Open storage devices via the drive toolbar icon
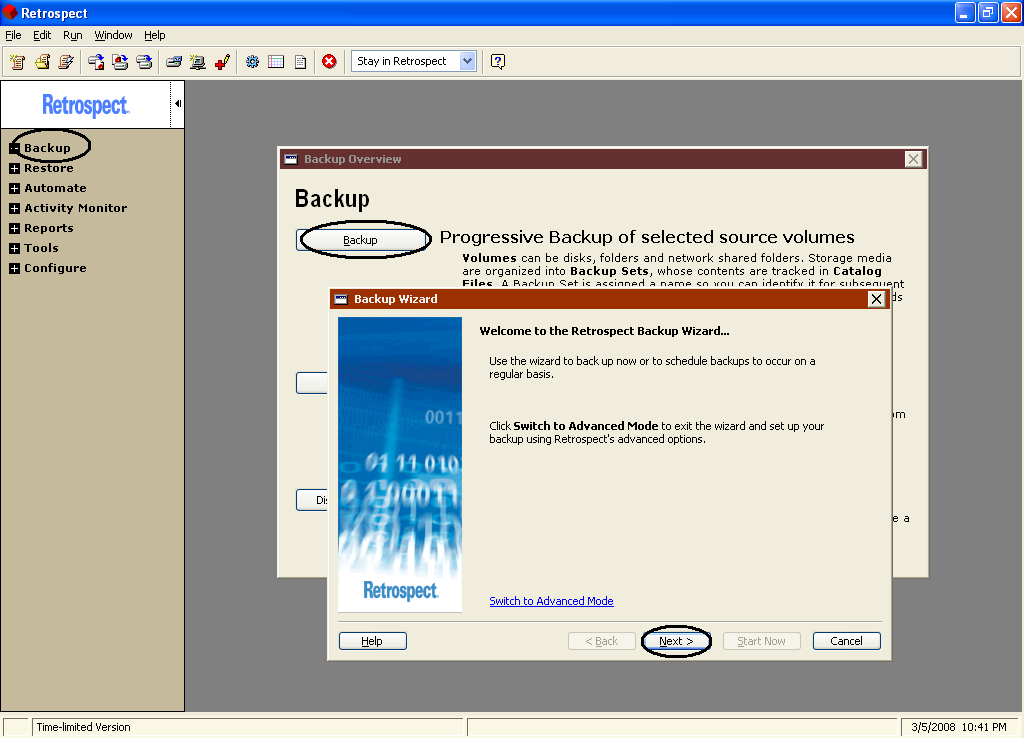The width and height of the screenshot is (1024, 738). pyautogui.click(x=174, y=61)
